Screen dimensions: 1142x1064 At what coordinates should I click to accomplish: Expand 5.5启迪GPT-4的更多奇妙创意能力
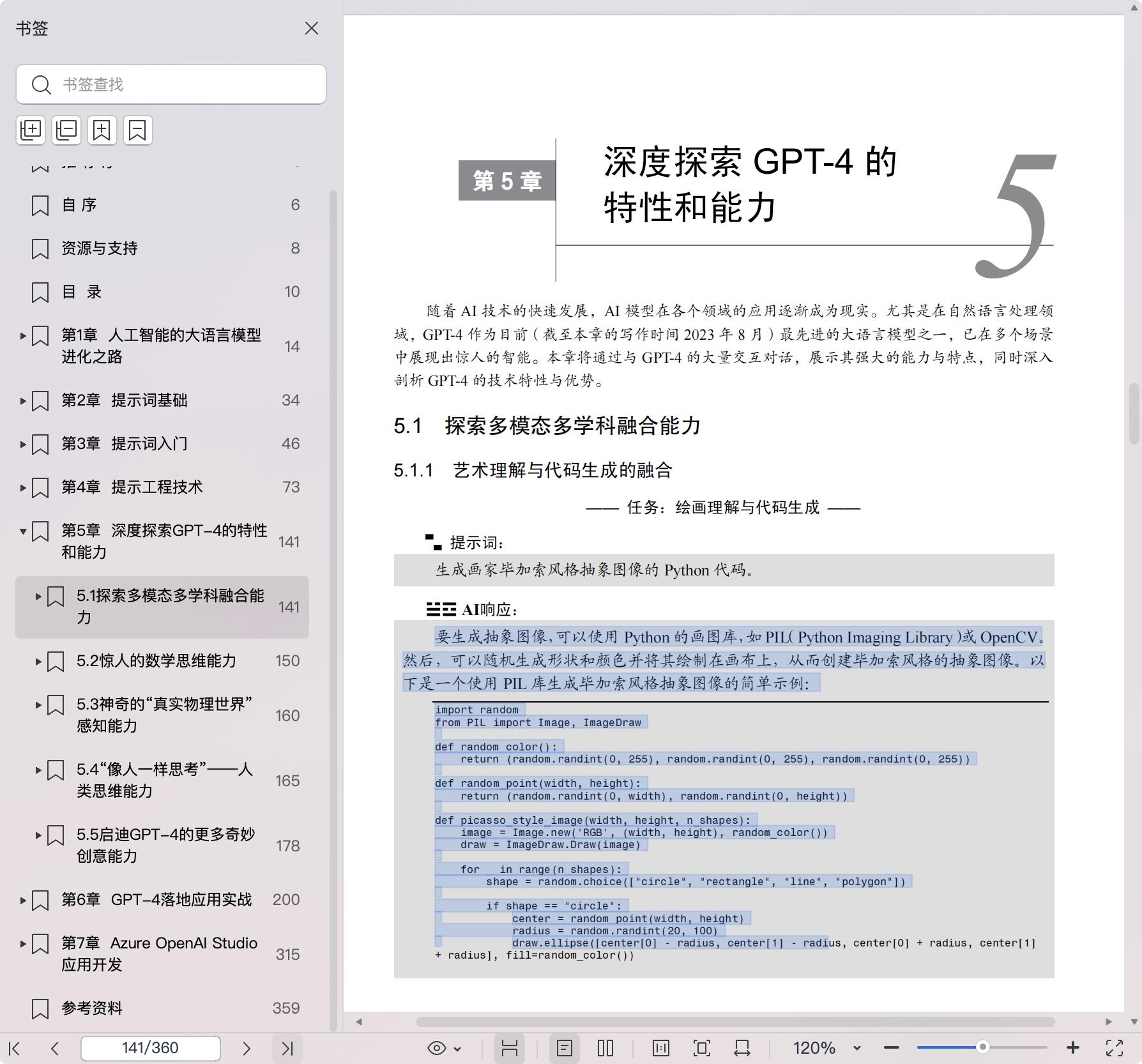tap(38, 835)
